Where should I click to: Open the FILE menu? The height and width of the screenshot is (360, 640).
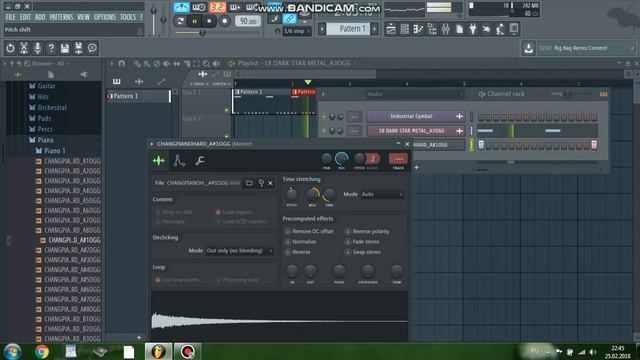pos(10,17)
